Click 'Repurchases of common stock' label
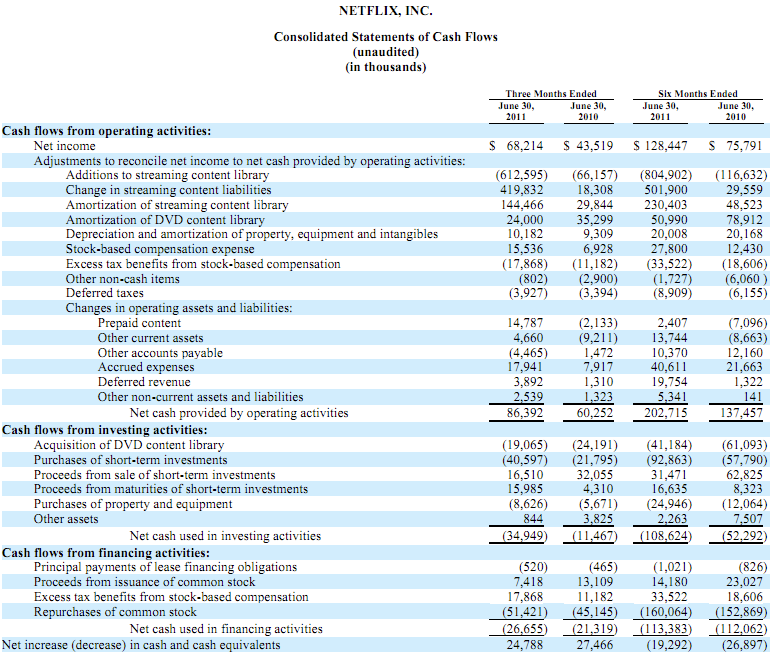This screenshot has width=776, height=652. pyautogui.click(x=115, y=612)
